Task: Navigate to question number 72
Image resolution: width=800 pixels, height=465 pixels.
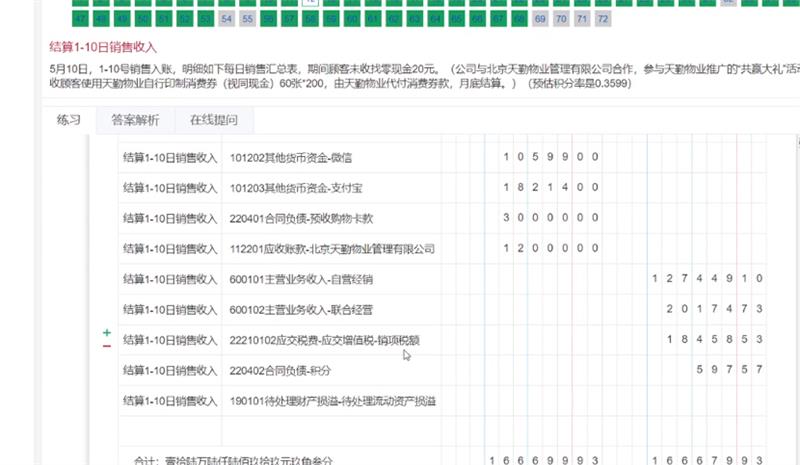Action: (x=603, y=19)
